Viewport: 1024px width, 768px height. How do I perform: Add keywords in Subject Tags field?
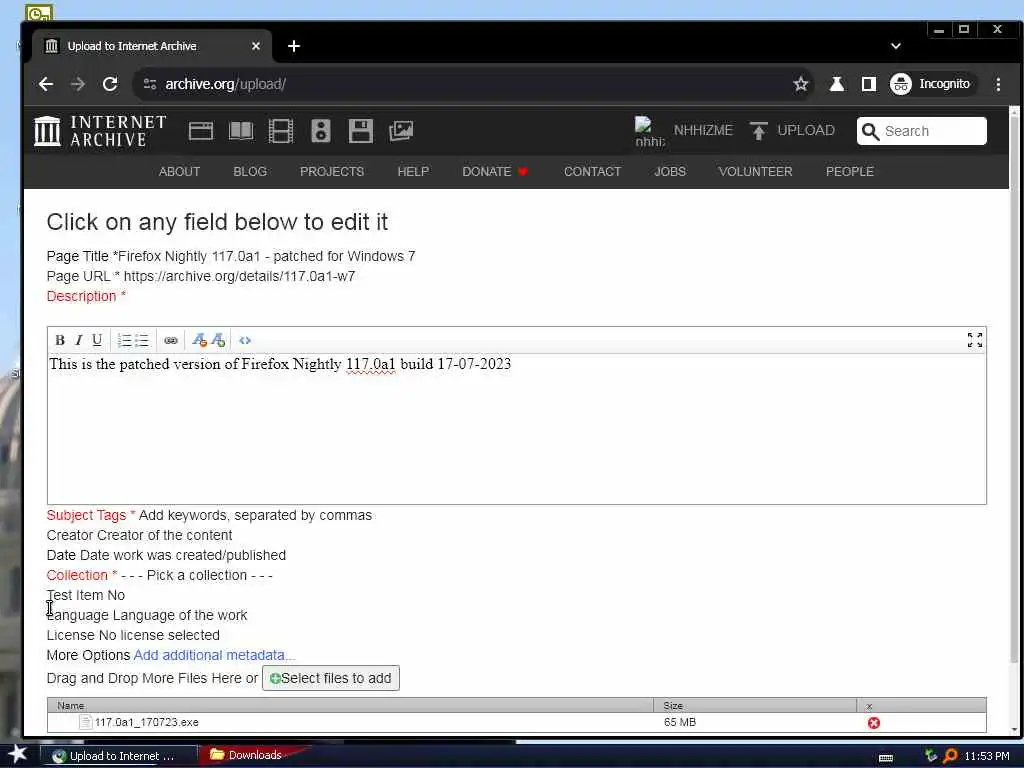coord(255,515)
